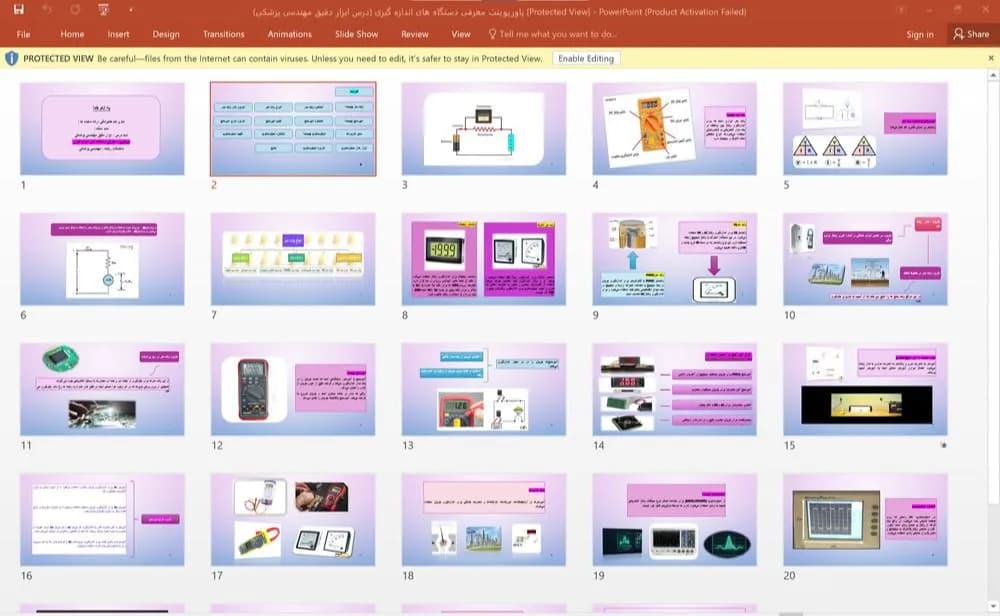Select slide 12 with red multimeter
Screen dimensions: 1000x616
(293, 389)
